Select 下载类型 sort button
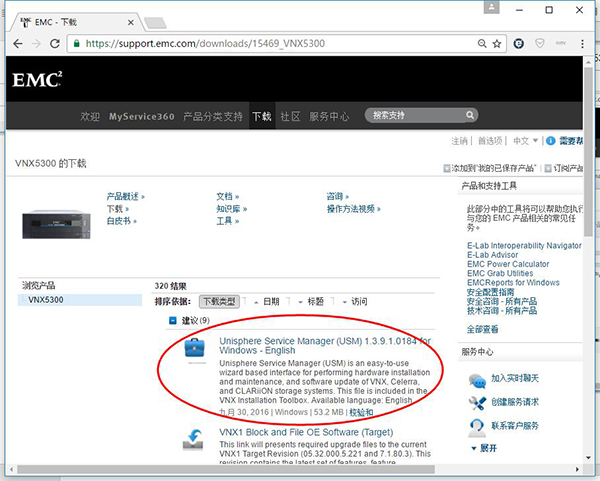Viewport: 600px width, 481px height. 219,302
